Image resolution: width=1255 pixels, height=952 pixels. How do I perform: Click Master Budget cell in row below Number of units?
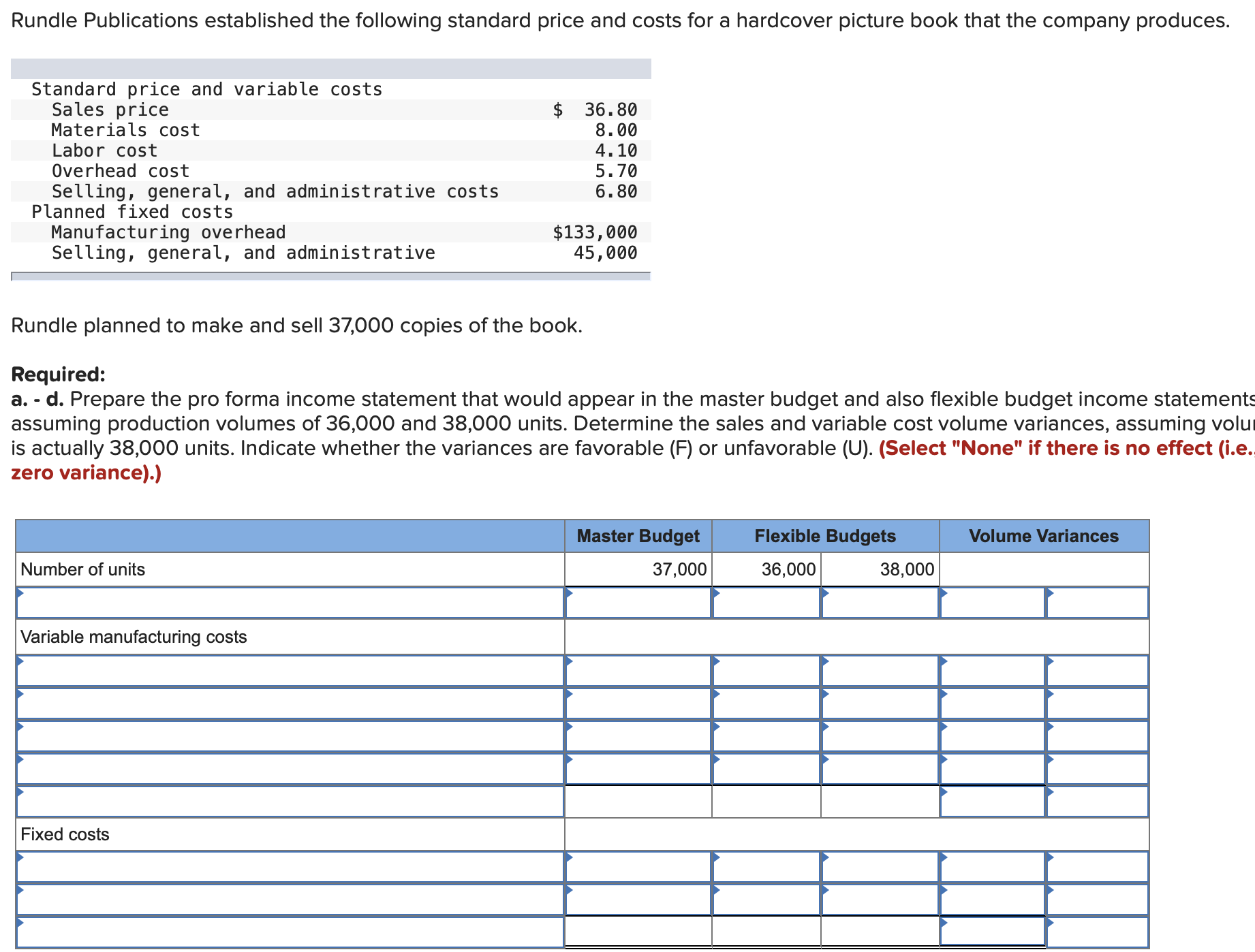pos(638,603)
